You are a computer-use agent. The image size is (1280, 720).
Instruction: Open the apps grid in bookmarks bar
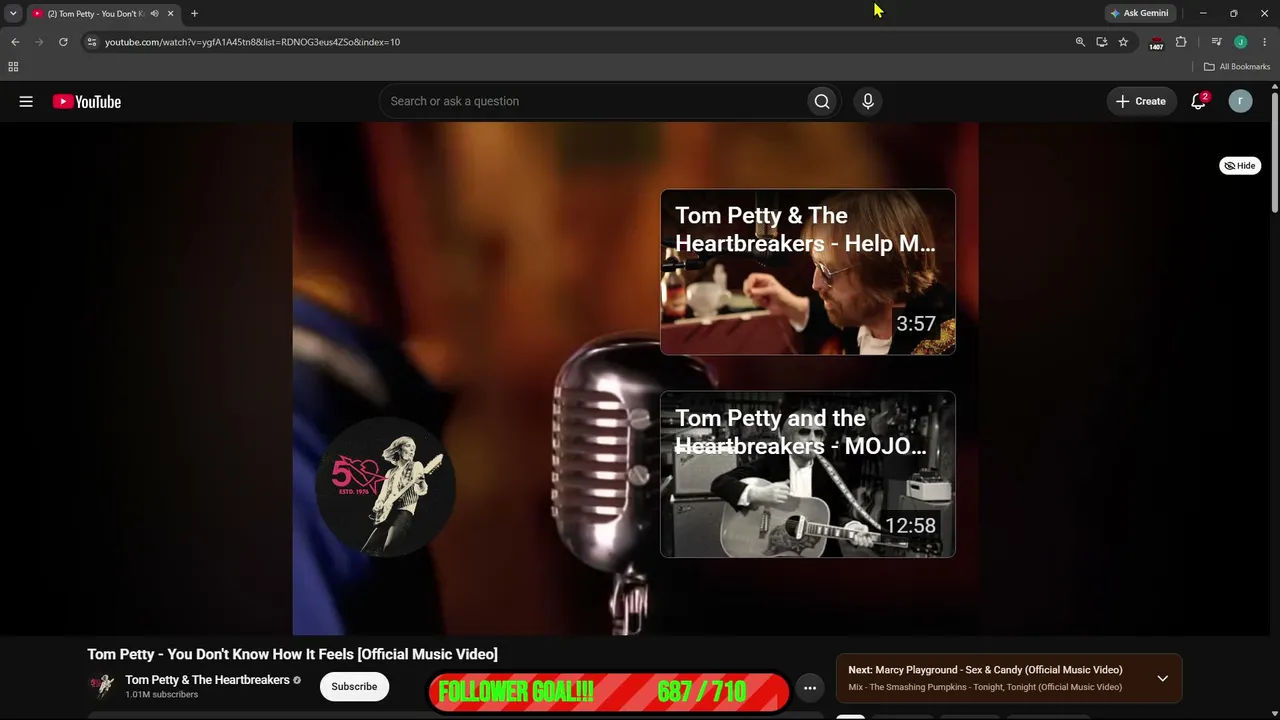13,67
